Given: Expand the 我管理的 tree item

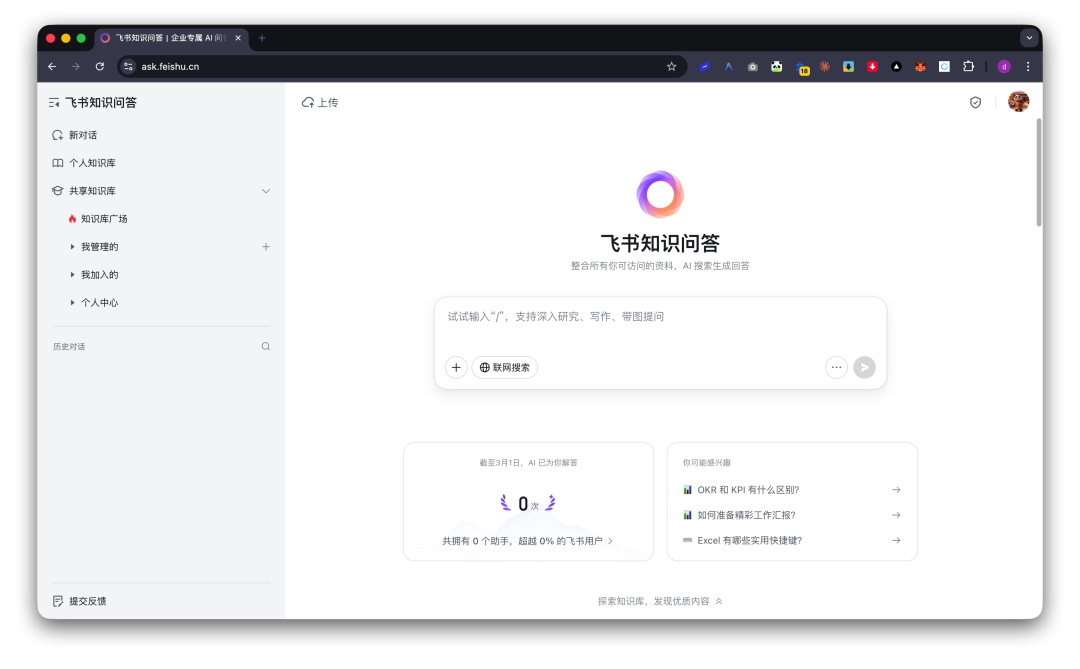Looking at the screenshot, I should 71,246.
